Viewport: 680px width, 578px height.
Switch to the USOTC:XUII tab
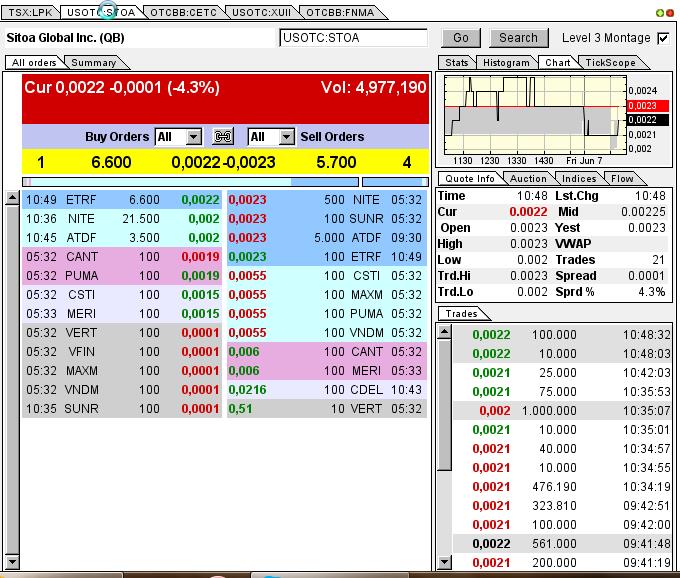coord(262,12)
